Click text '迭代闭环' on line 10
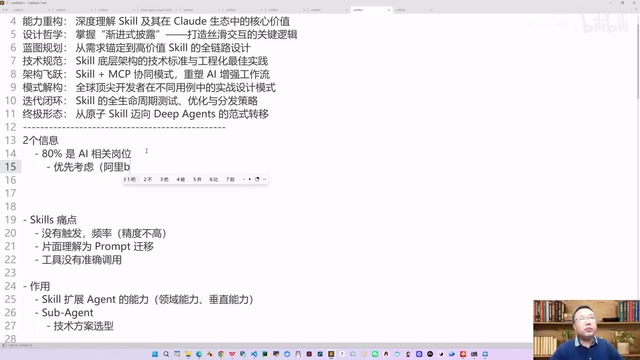The image size is (640, 360). 42,101
